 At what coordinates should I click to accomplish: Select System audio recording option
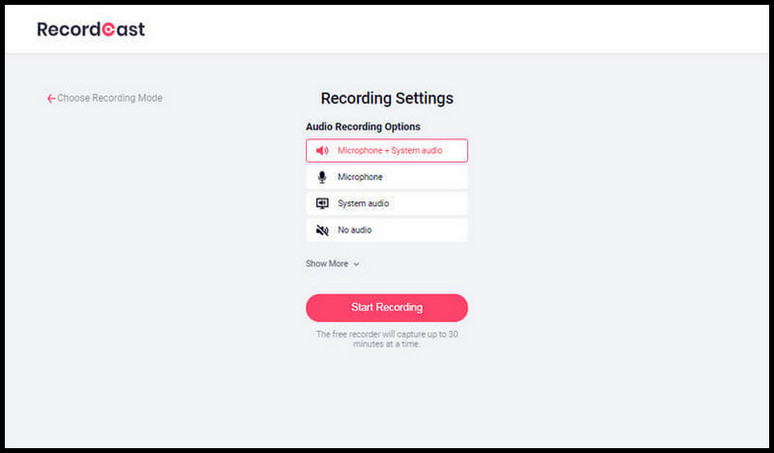coord(363,203)
